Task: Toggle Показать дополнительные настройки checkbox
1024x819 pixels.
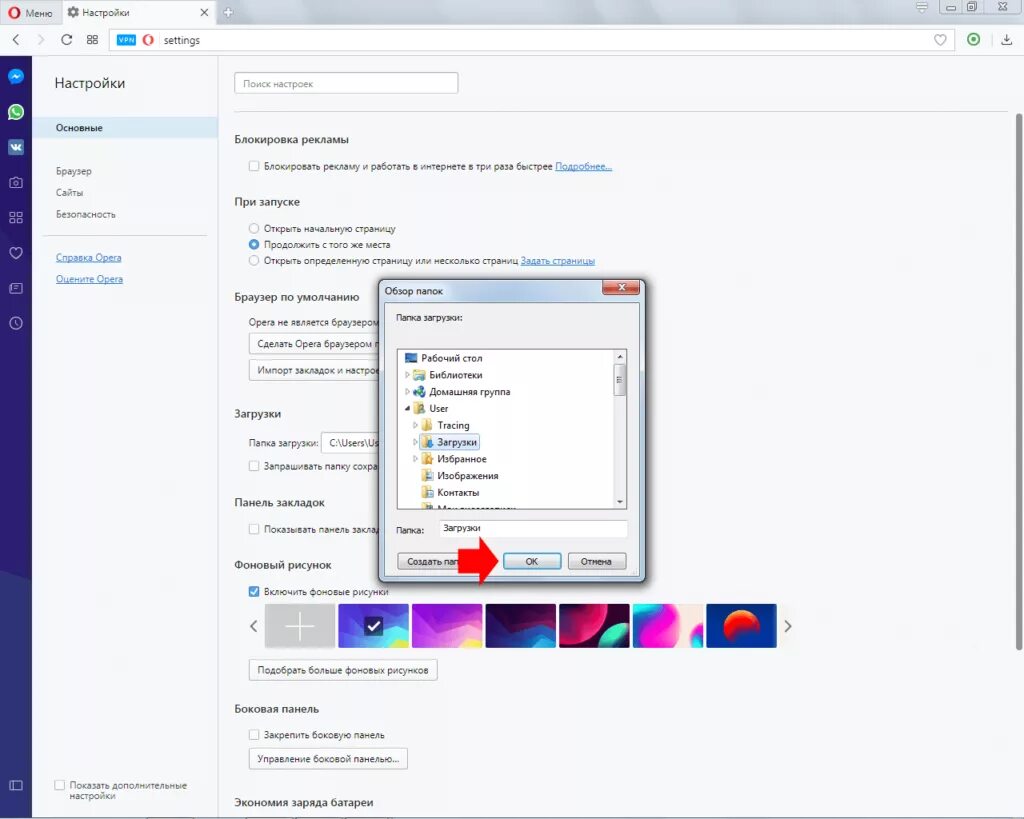Action: 59,785
